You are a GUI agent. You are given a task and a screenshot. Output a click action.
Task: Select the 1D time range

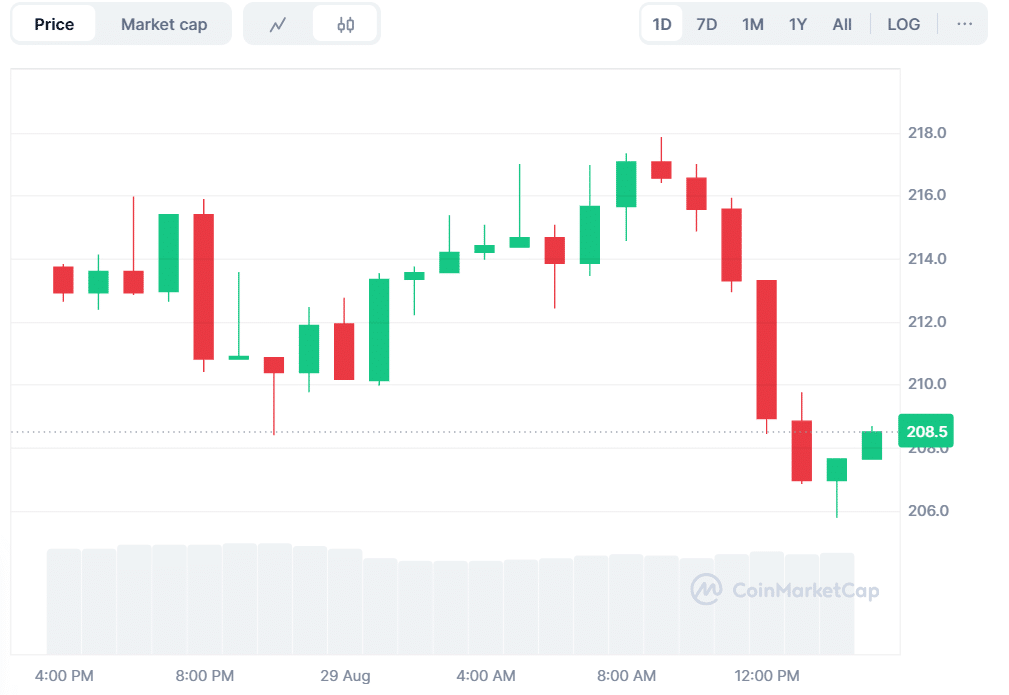[x=662, y=24]
